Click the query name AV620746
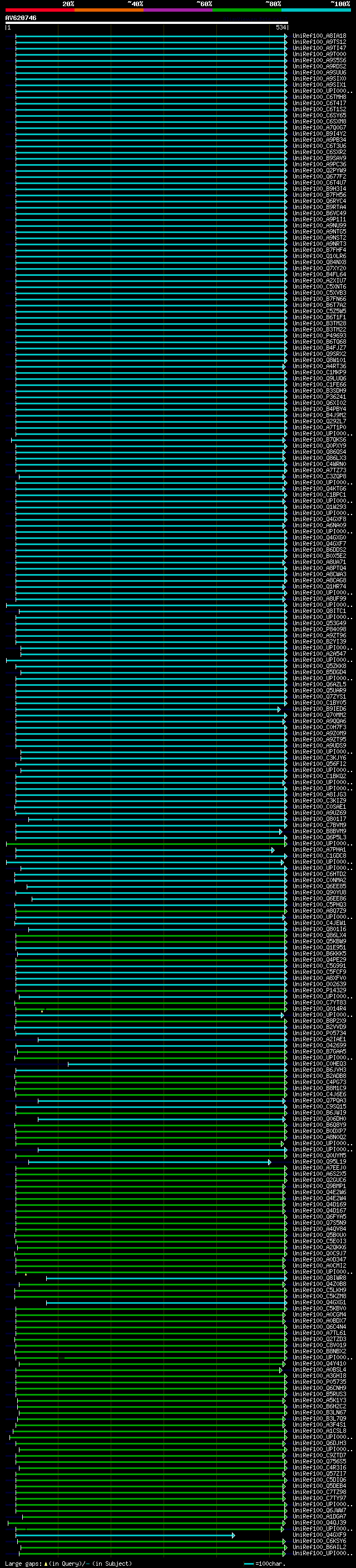The image size is (356, 1568). coord(21,18)
